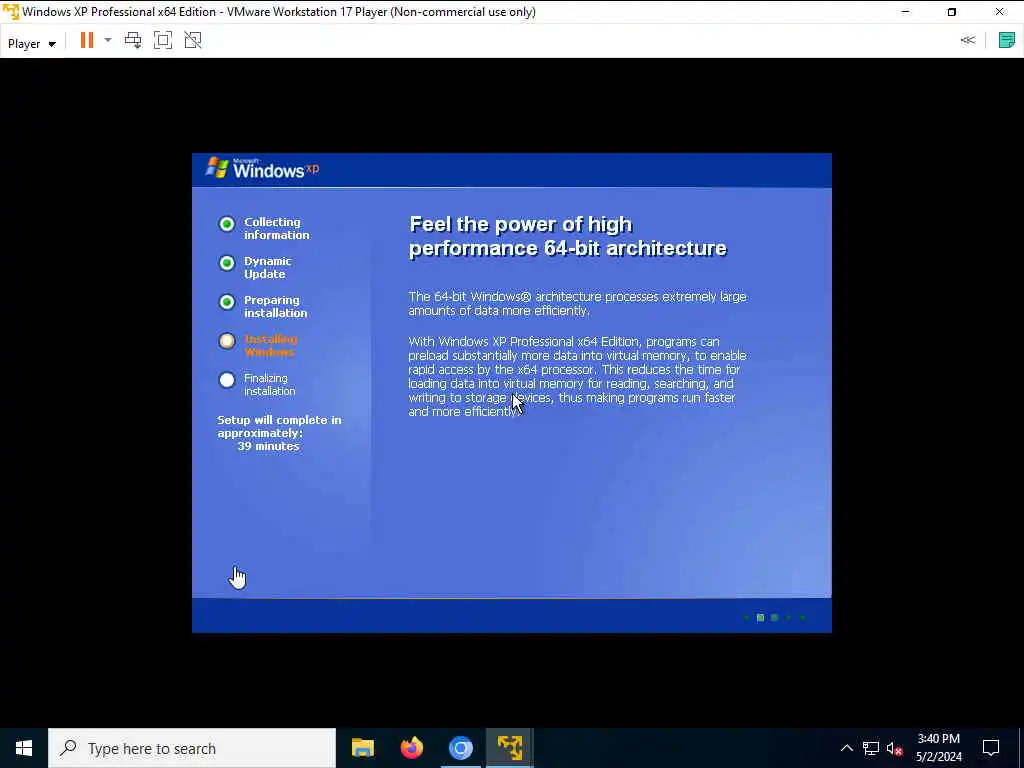Expand the power options dropdown arrow
Image resolution: width=1024 pixels, height=768 pixels.
[108, 40]
